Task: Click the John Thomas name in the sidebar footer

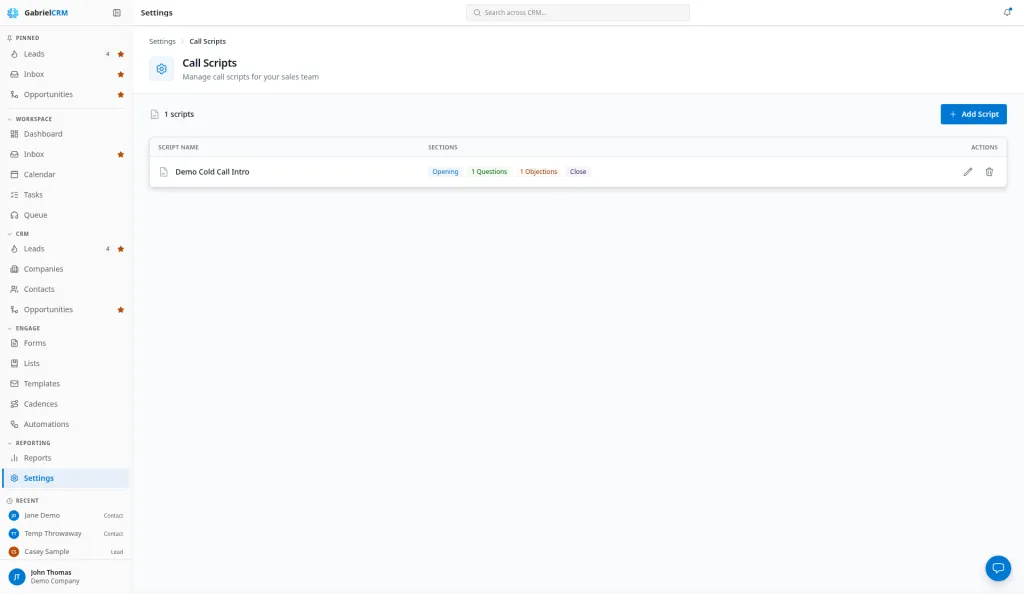Action: 51,572
